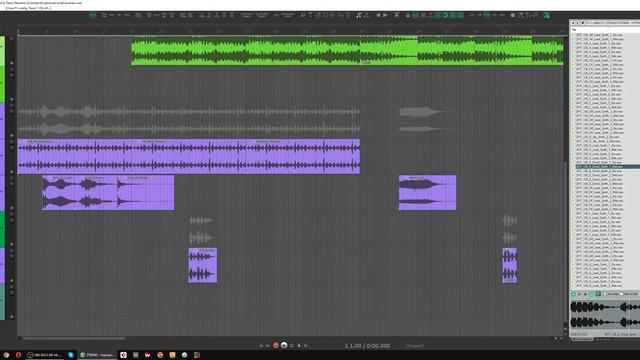Click the toolbar play triangle icon
This screenshot has height=360, width=640.
tap(385, 15)
